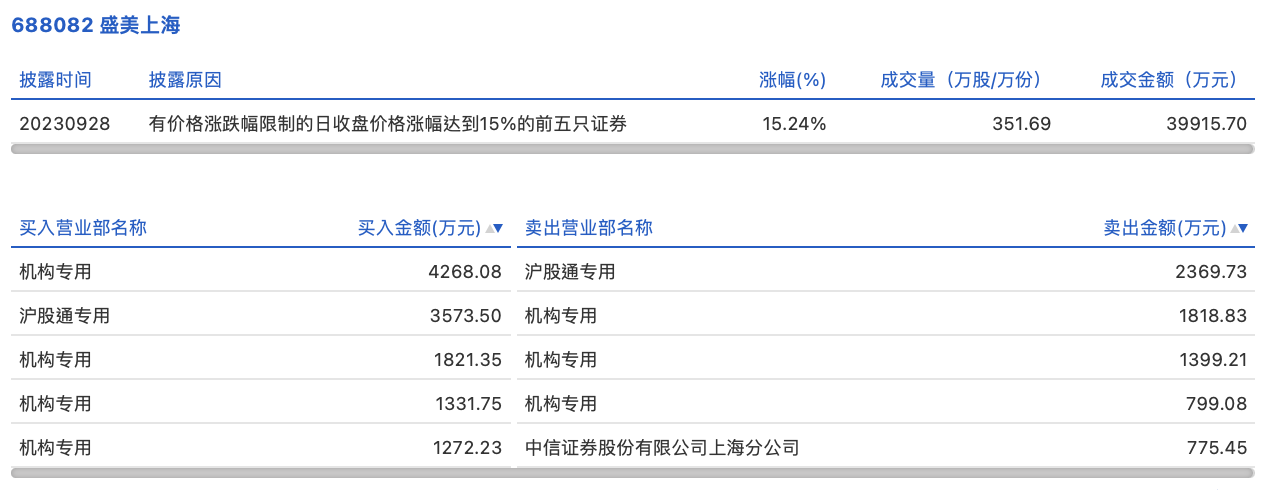1264x490 pixels.
Task: Click the 卖出营业部名称 column header
Action: click(x=589, y=228)
